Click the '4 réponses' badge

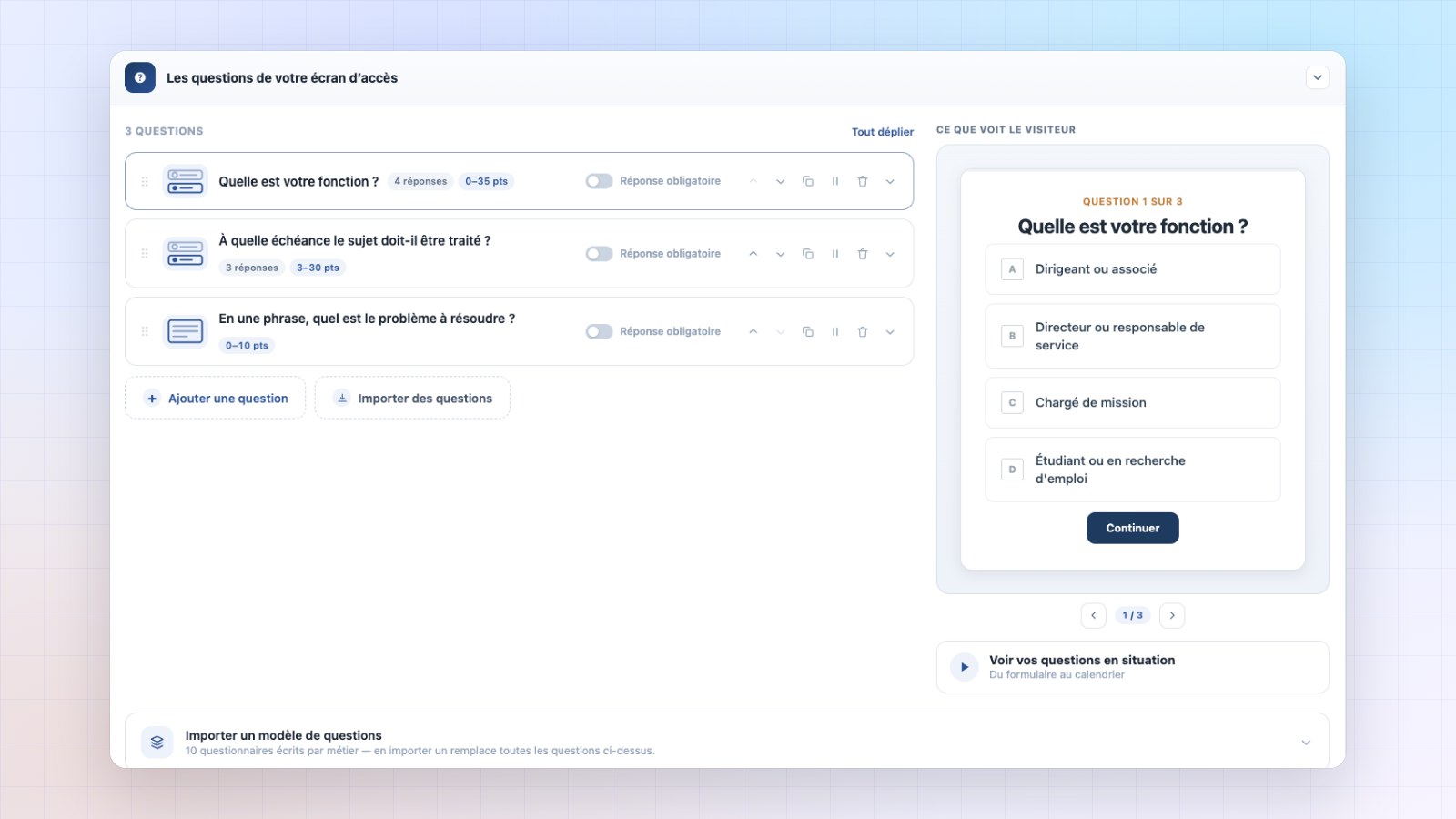[x=420, y=181]
